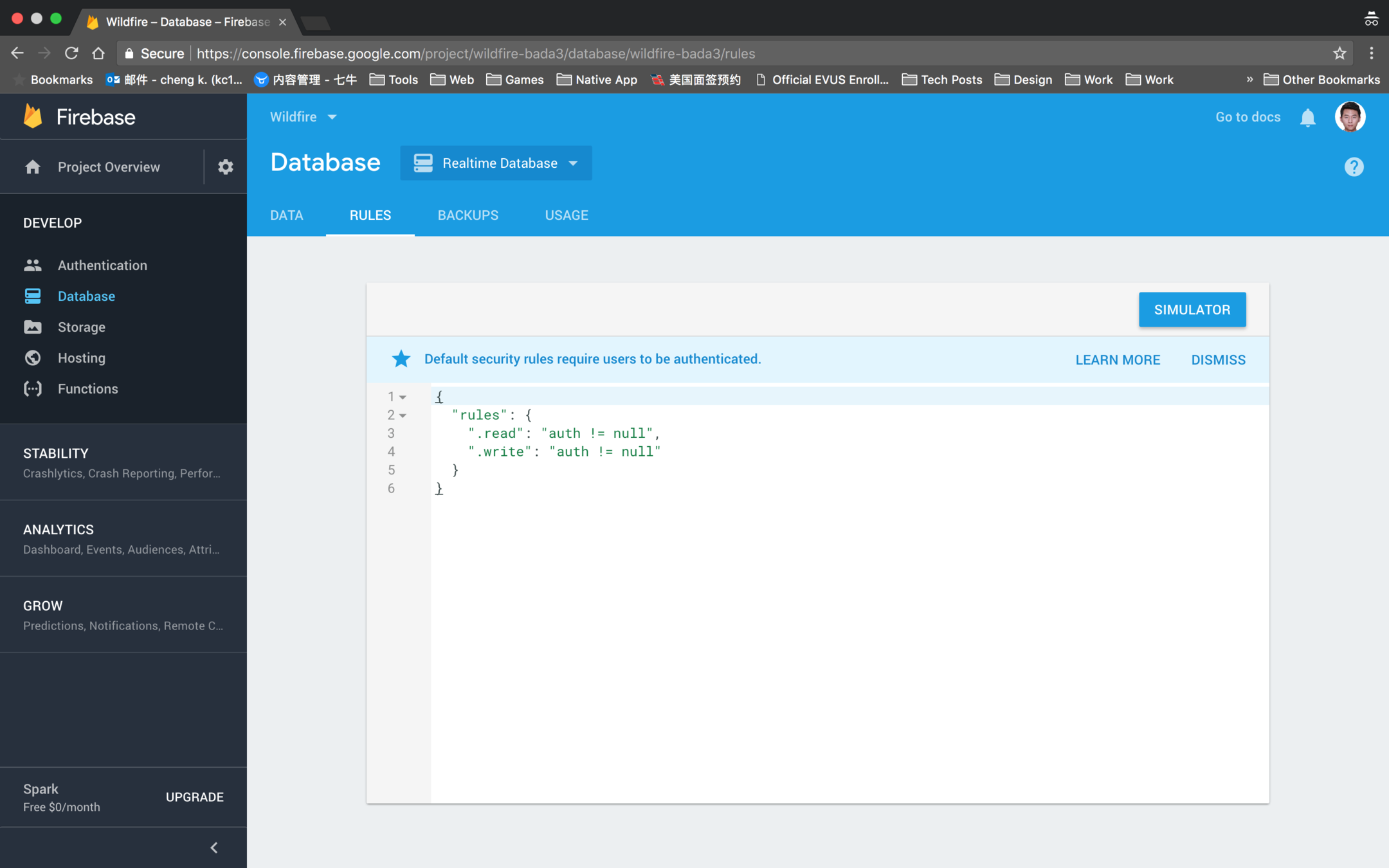Click the Functions brackets icon in sidebar
Viewport: 1389px width, 868px height.
tap(33, 389)
